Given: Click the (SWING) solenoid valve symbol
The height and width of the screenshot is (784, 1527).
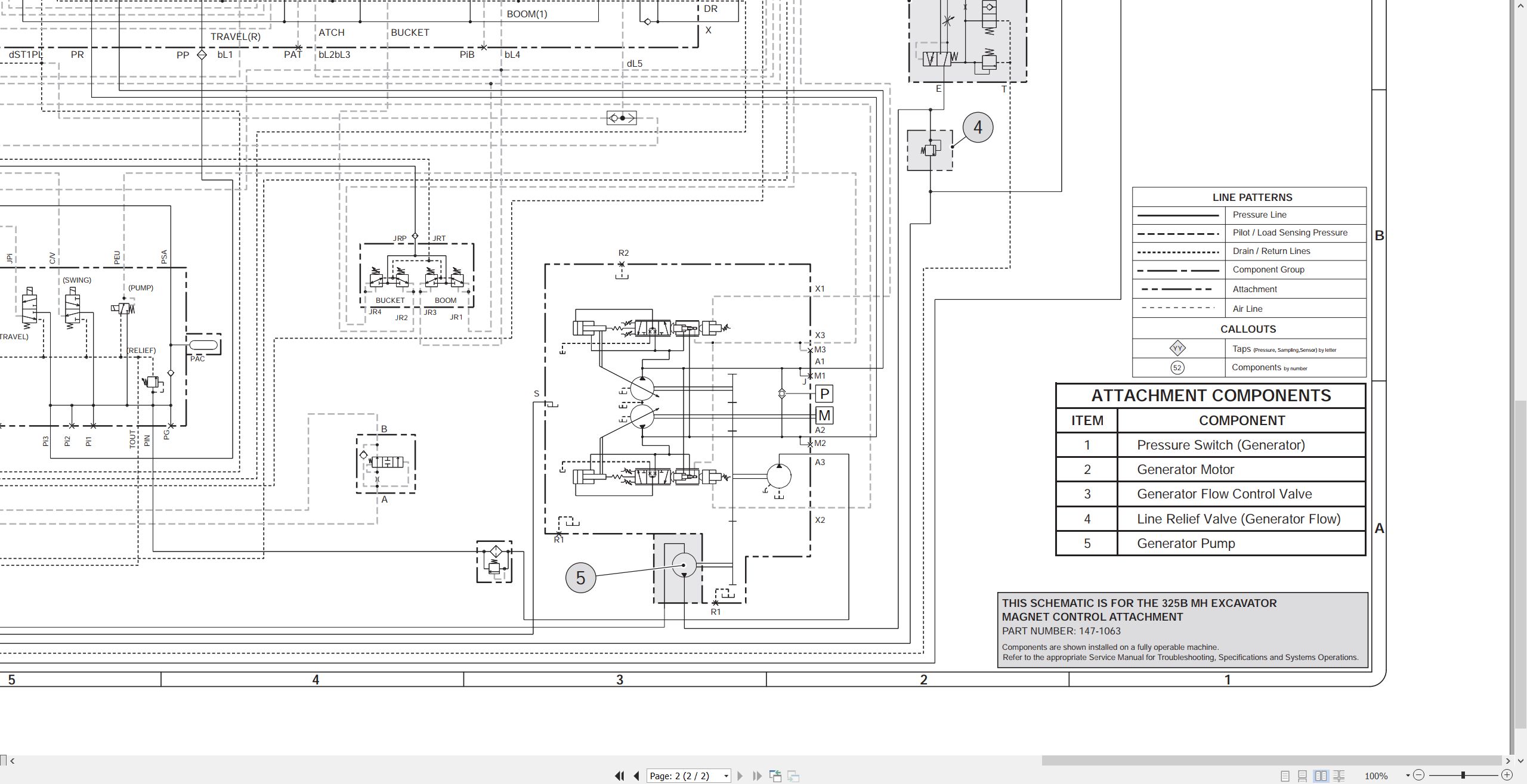Looking at the screenshot, I should (x=73, y=308).
